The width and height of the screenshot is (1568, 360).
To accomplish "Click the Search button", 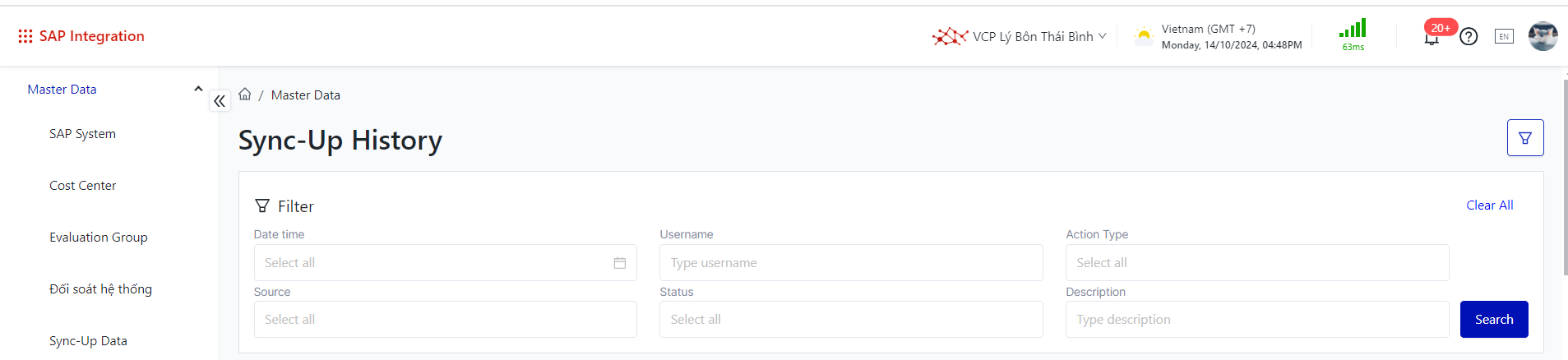I will [1493, 320].
